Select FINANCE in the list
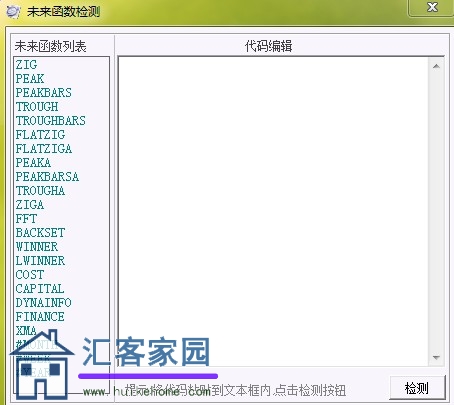Viewport: 454px width, 405px height. tap(40, 316)
